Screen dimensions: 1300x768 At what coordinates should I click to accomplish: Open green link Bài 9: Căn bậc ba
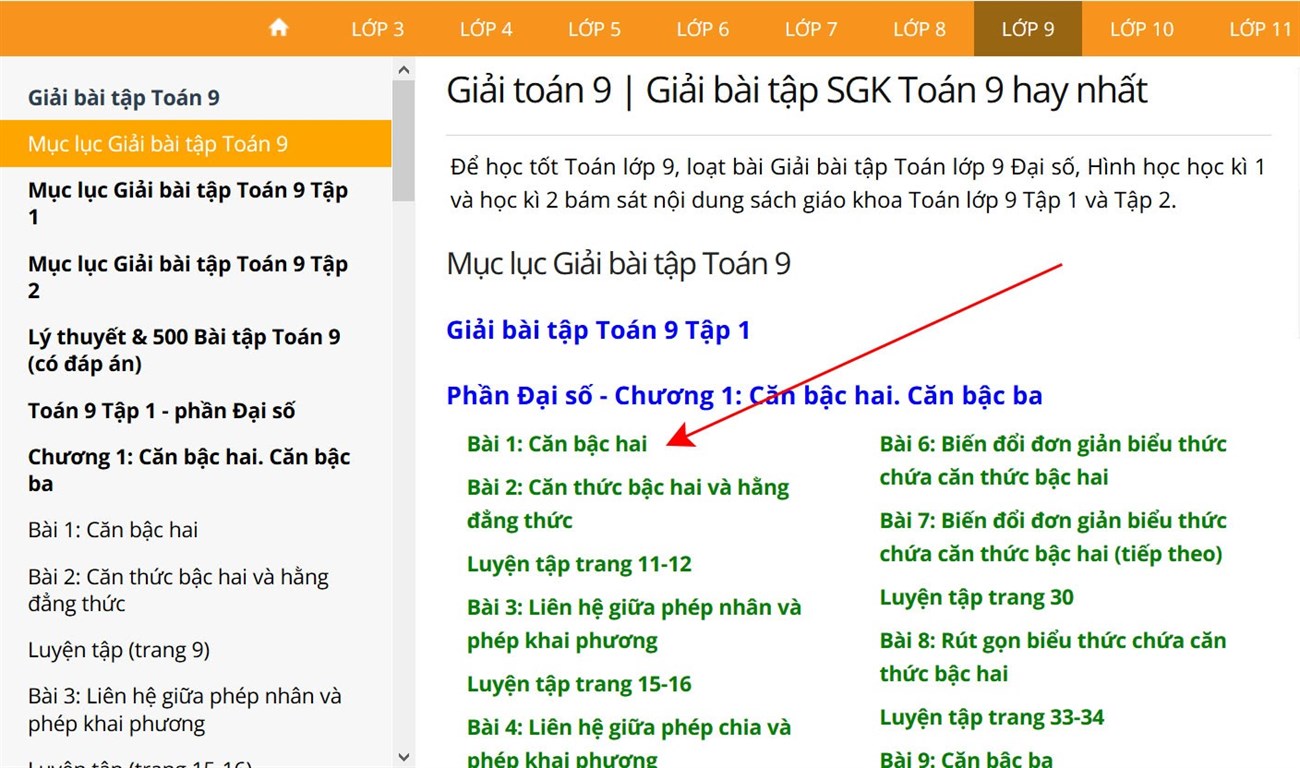point(966,759)
